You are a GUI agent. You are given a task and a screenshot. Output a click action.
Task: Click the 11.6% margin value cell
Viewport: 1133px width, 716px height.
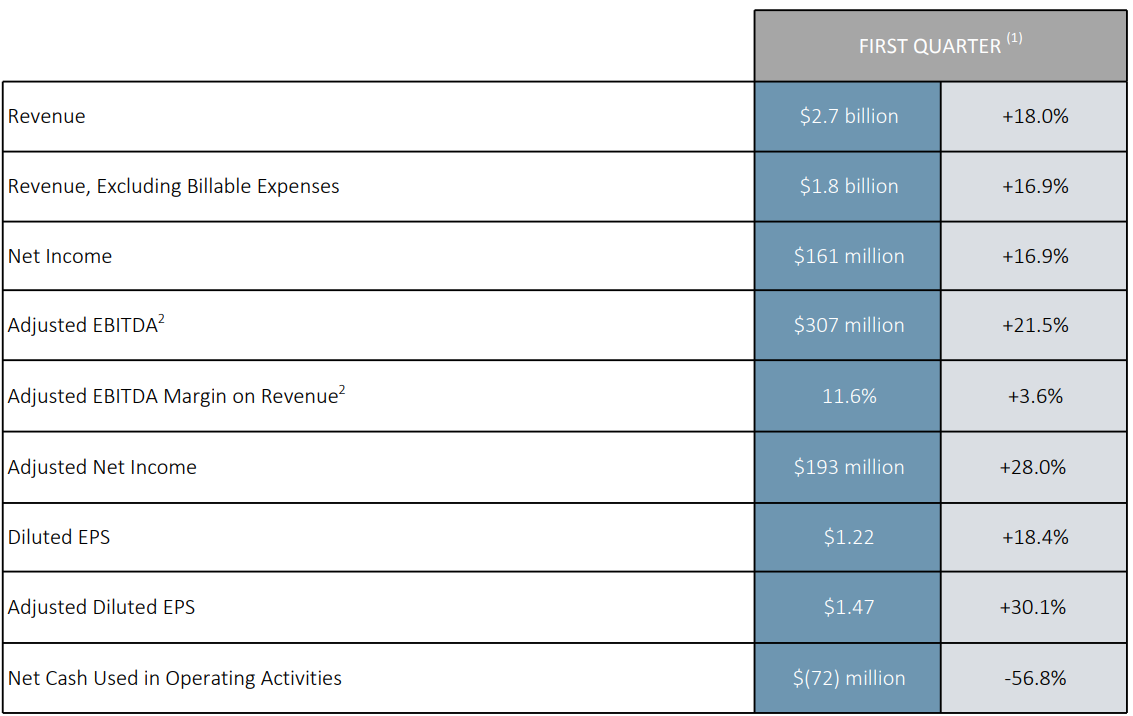pyautogui.click(x=848, y=396)
